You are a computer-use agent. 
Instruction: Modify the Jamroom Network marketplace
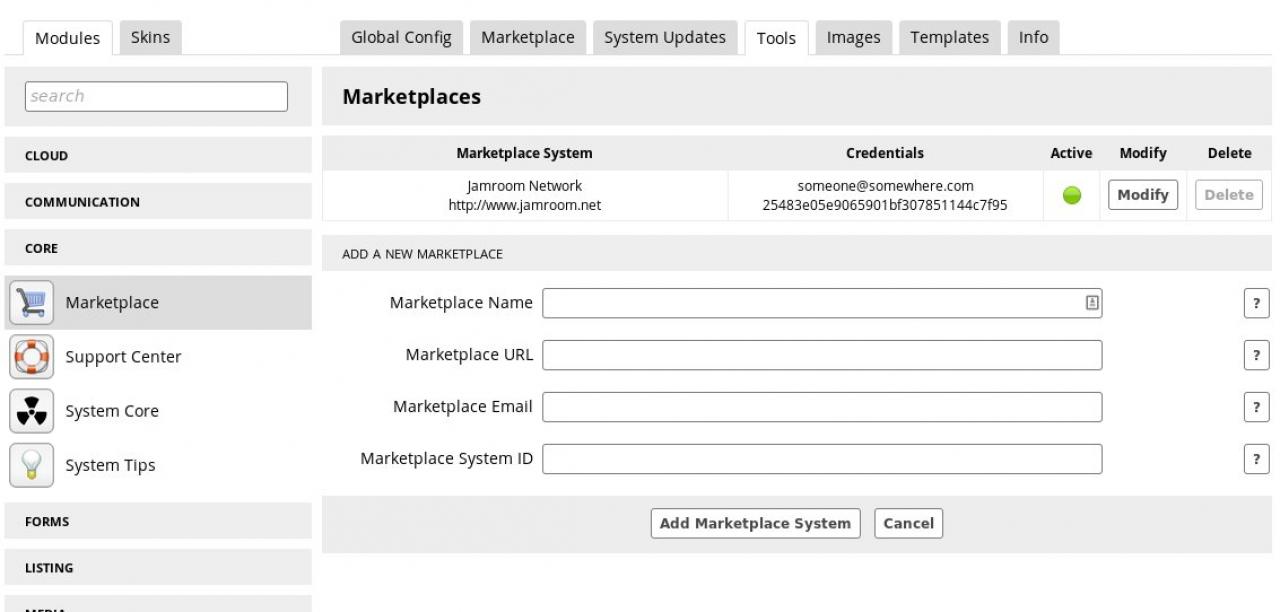(1143, 195)
